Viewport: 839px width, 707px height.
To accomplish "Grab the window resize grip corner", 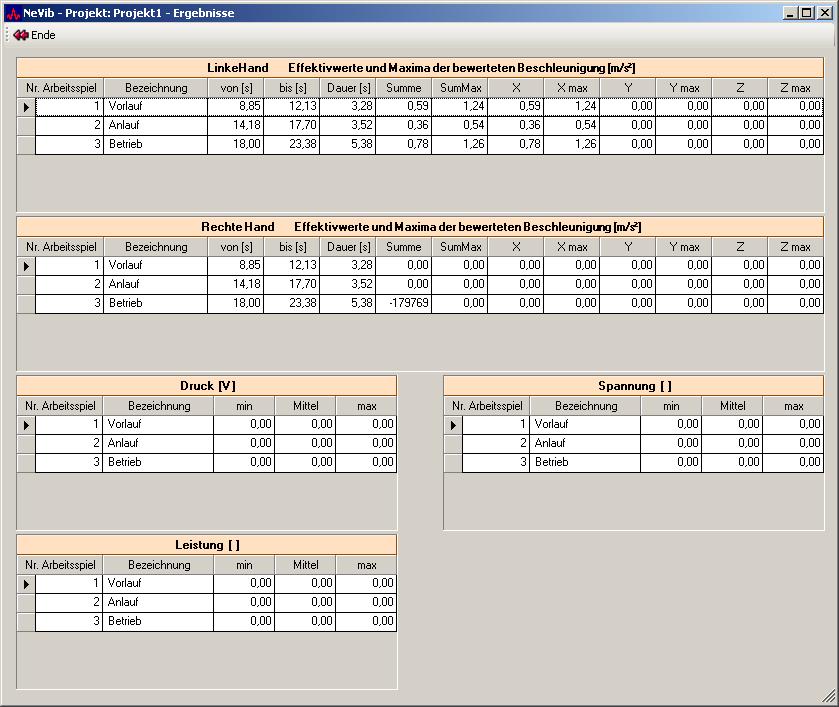I will (x=829, y=696).
